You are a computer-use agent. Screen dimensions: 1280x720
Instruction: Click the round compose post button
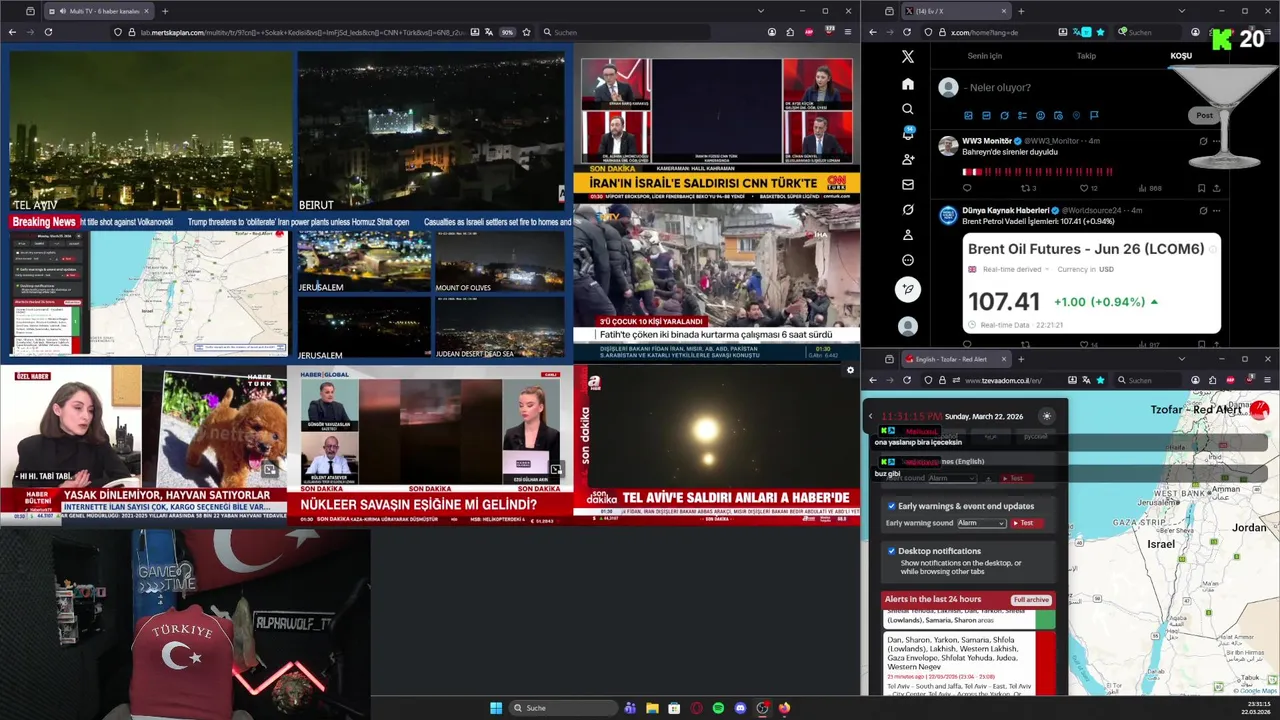[907, 289]
